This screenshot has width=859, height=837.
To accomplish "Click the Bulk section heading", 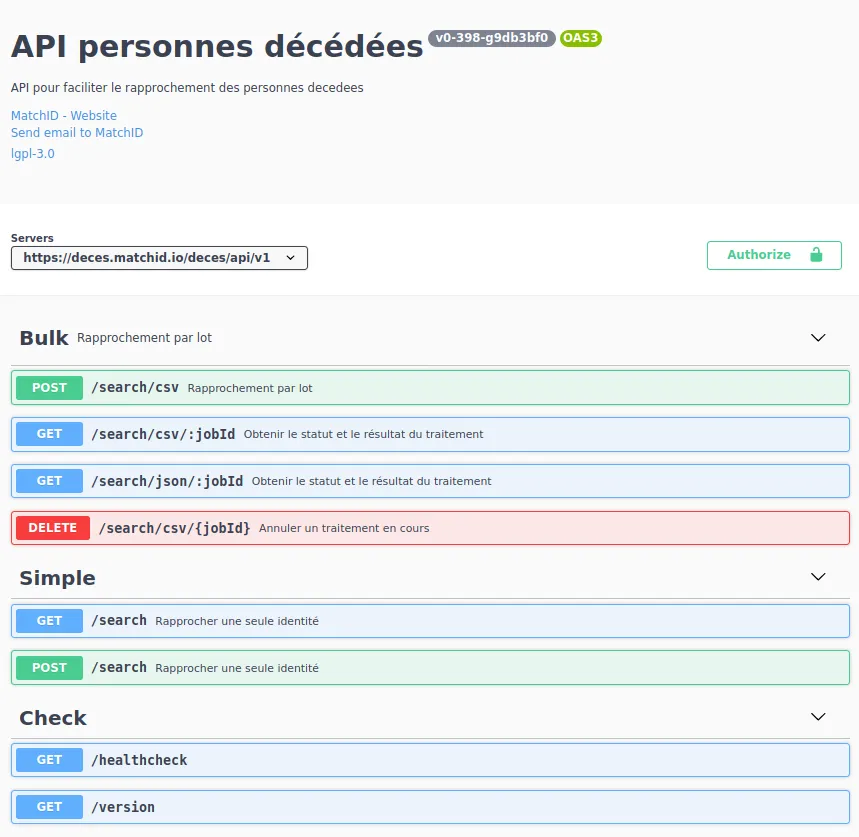I will pyautogui.click(x=44, y=338).
